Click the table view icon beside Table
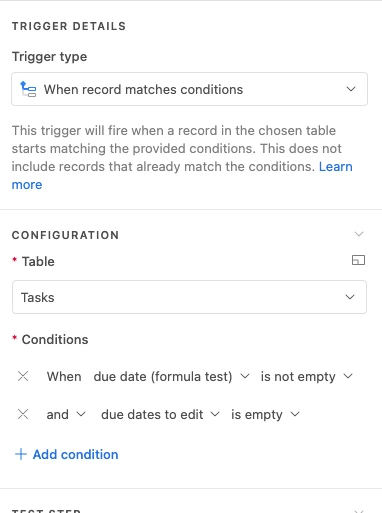 coord(358,260)
